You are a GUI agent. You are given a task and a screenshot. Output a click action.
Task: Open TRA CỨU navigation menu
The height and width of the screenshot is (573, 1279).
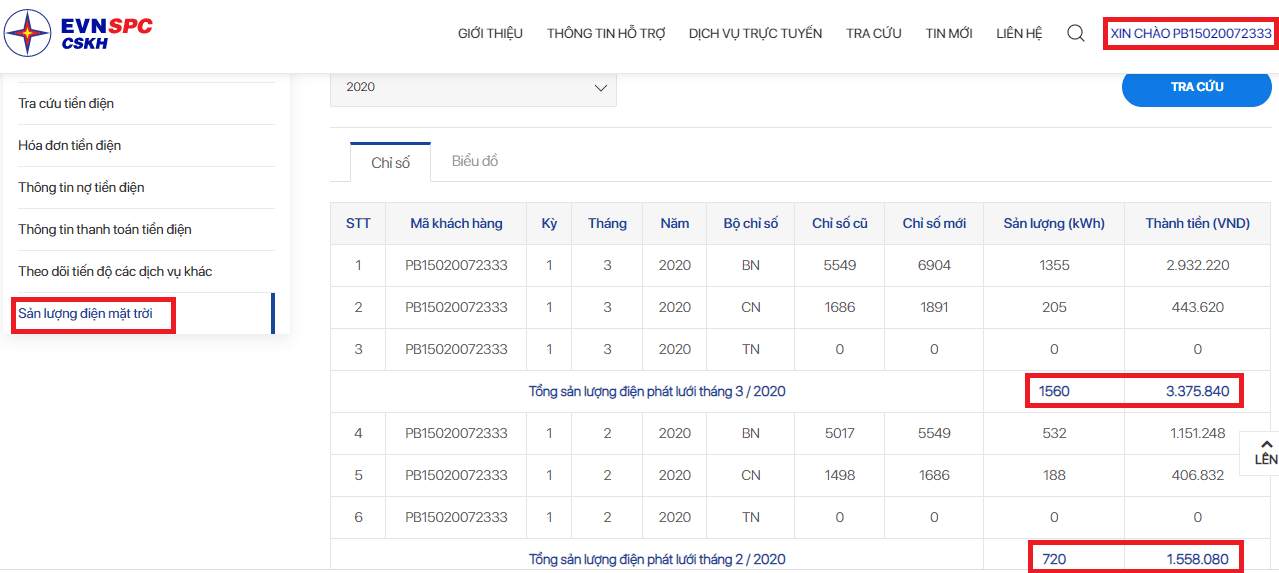[874, 33]
